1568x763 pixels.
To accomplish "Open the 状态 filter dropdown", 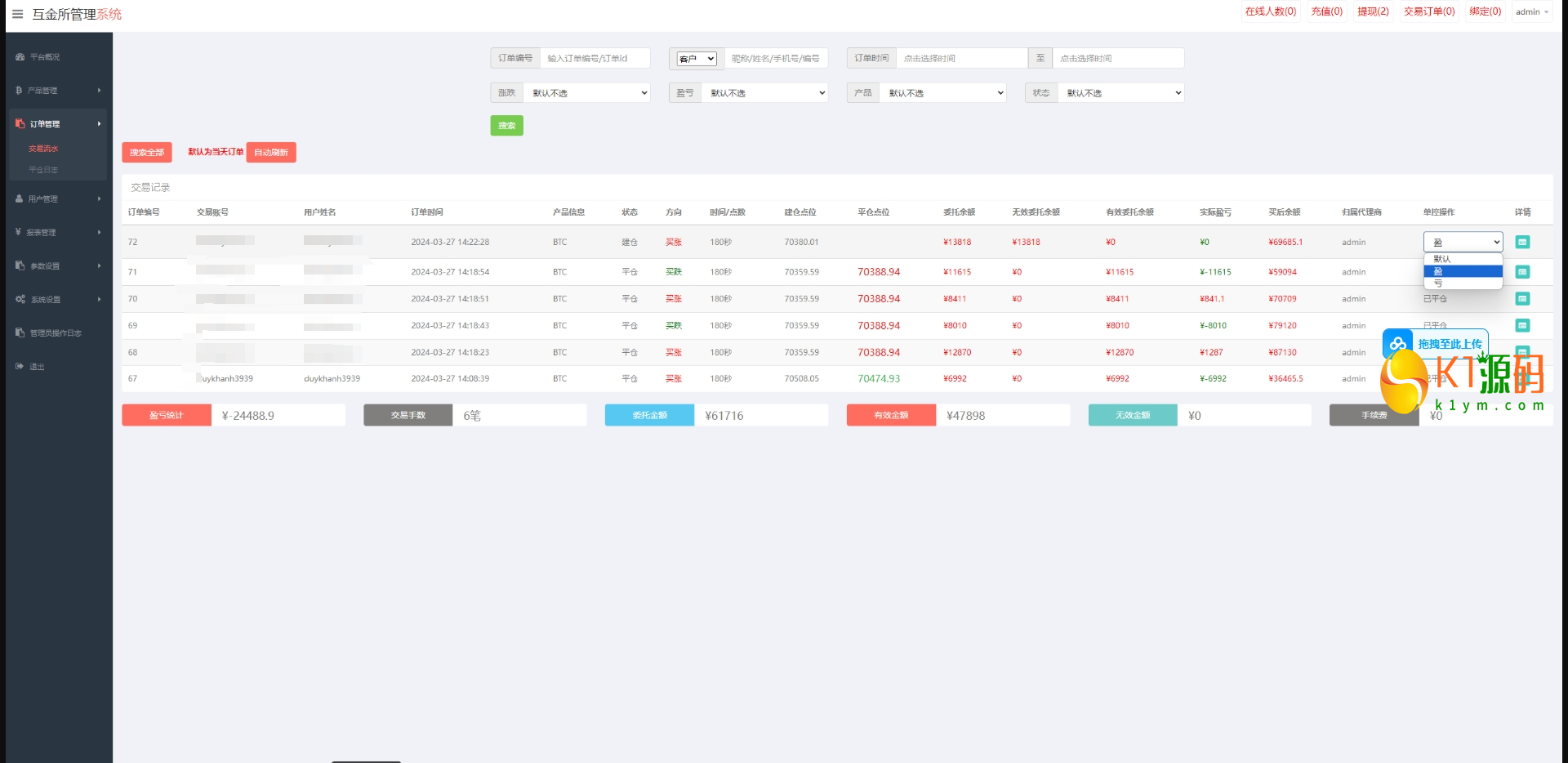I will click(1120, 93).
